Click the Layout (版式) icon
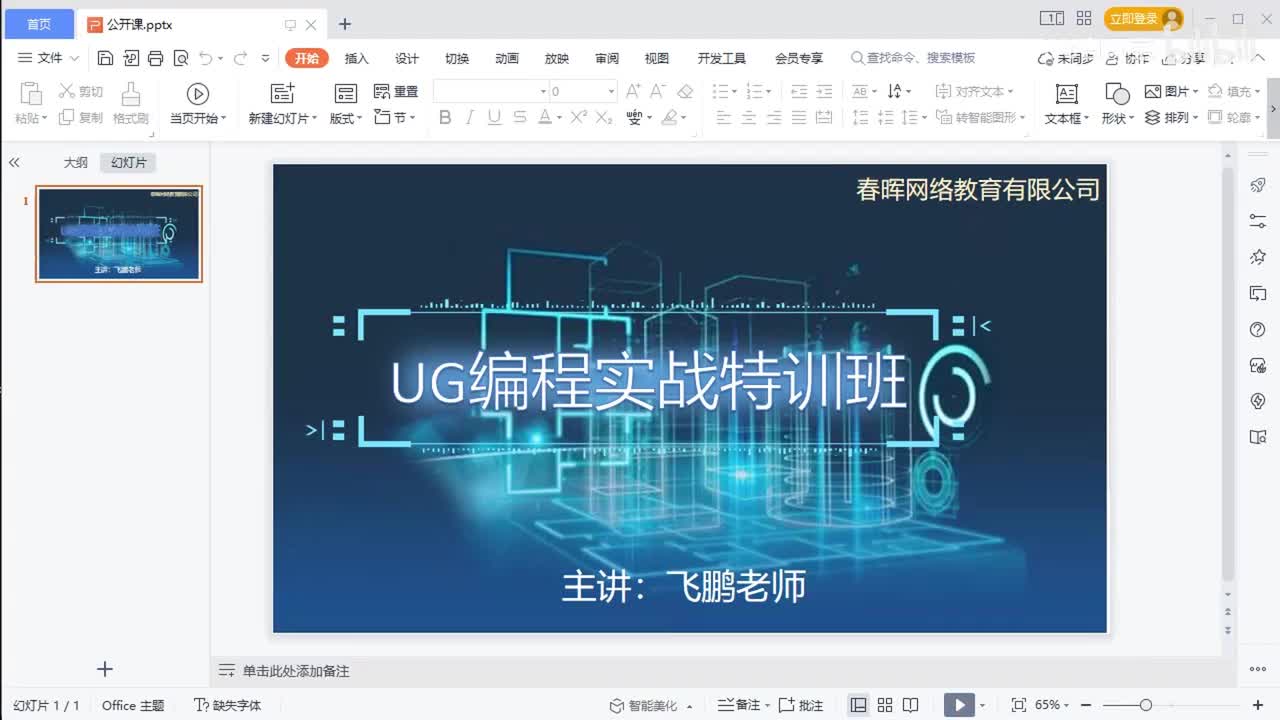Viewport: 1280px width, 720px height. [x=346, y=93]
